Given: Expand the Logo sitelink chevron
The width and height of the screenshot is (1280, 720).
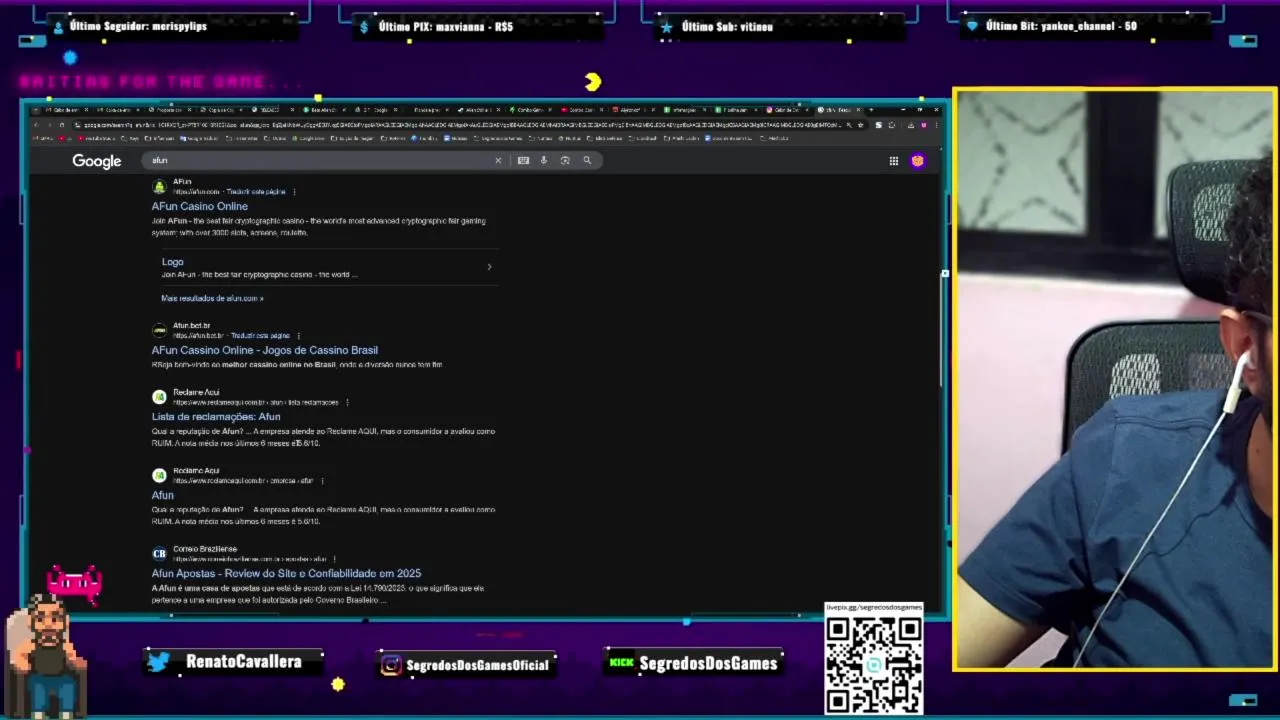Looking at the screenshot, I should (x=489, y=267).
